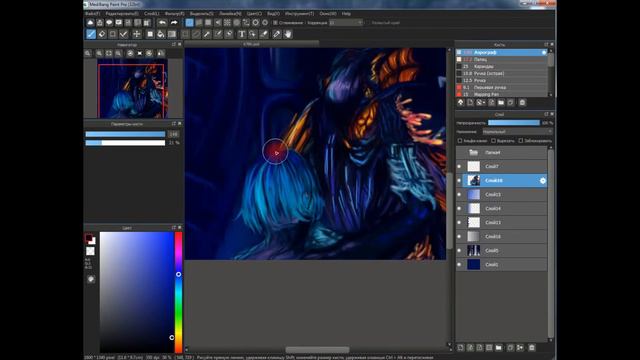Hide the layer with solid dark blue thumbnail

[459, 264]
